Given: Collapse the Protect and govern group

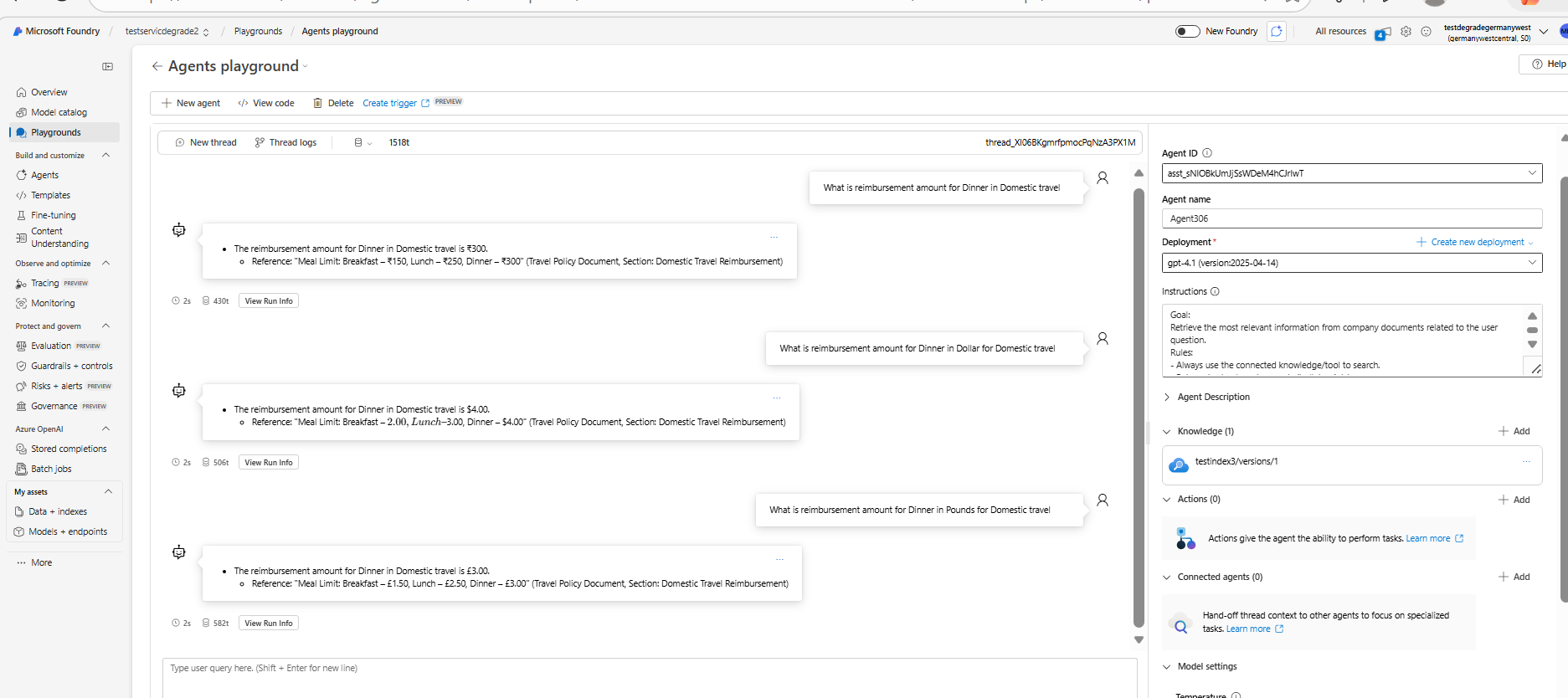Looking at the screenshot, I should pyautogui.click(x=105, y=326).
